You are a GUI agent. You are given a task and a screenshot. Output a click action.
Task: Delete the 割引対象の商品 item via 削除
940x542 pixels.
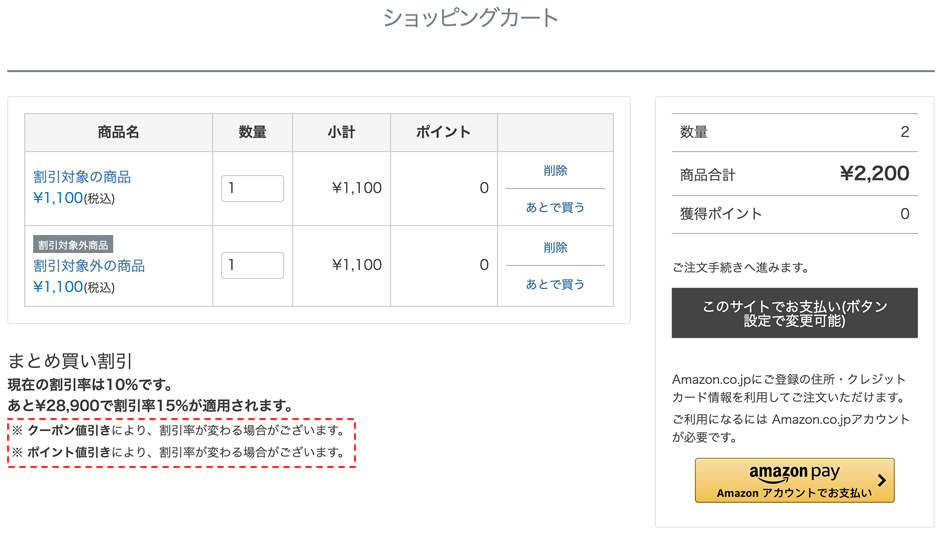(x=555, y=171)
